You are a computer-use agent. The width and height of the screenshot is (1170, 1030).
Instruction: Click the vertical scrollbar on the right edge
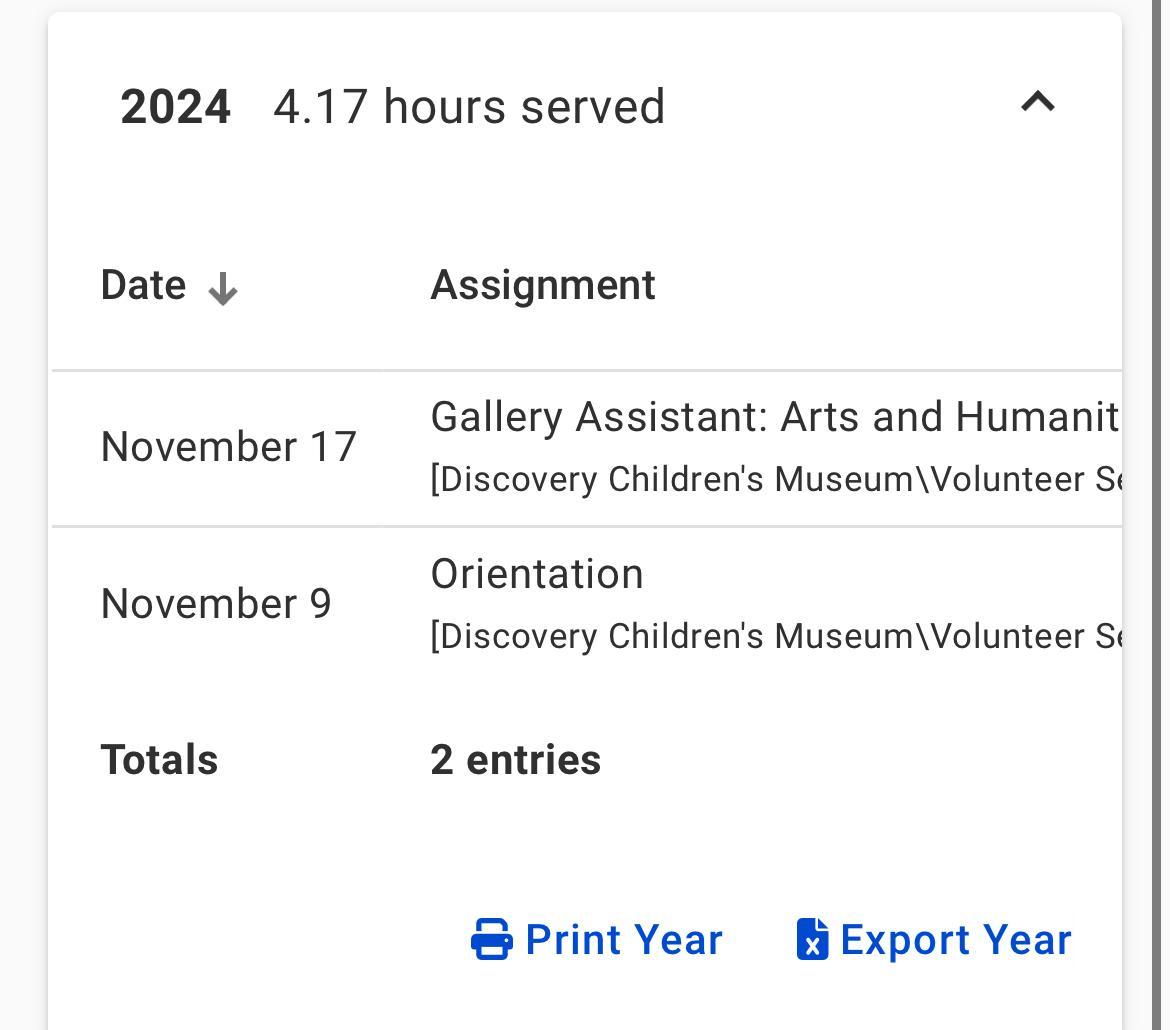pos(1161,500)
